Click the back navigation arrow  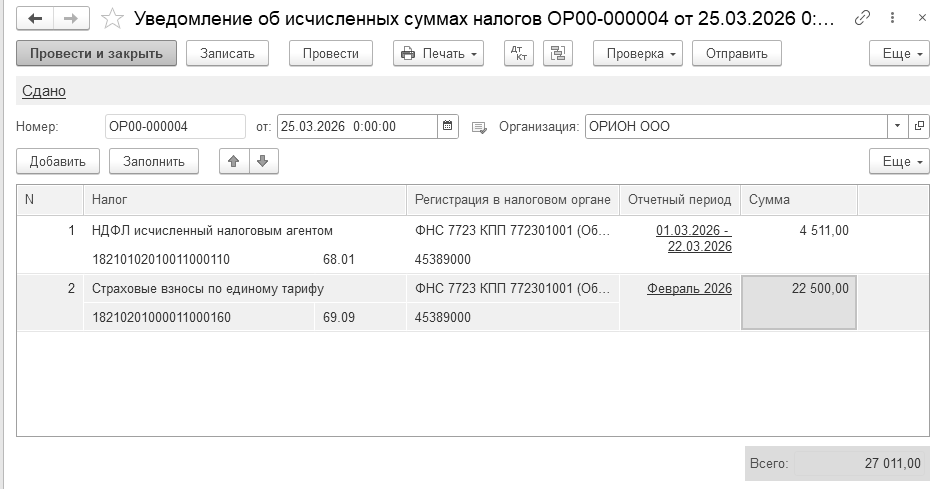pyautogui.click(x=35, y=18)
